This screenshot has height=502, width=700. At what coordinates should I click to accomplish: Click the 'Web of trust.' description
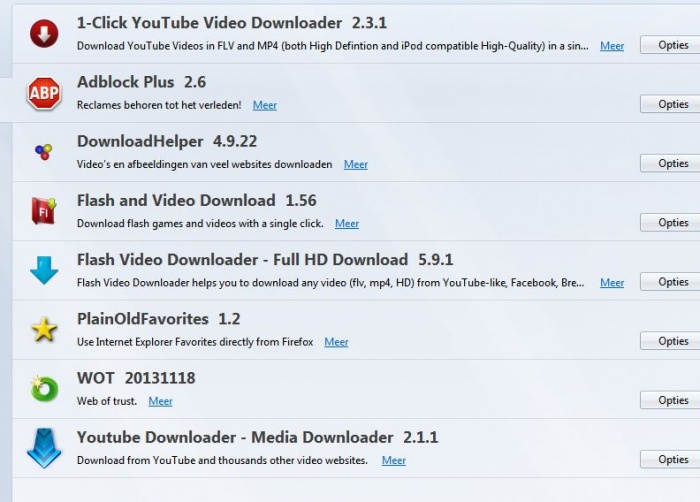point(107,401)
